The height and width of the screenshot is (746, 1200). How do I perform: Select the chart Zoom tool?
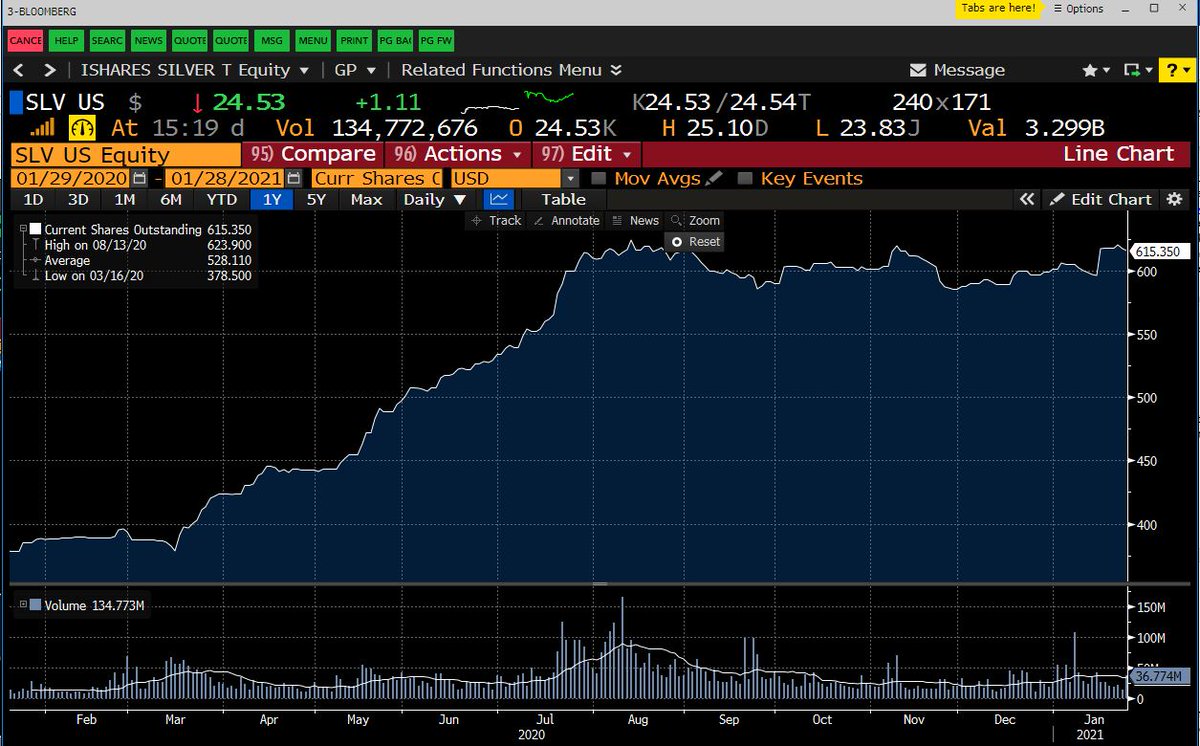tap(696, 220)
